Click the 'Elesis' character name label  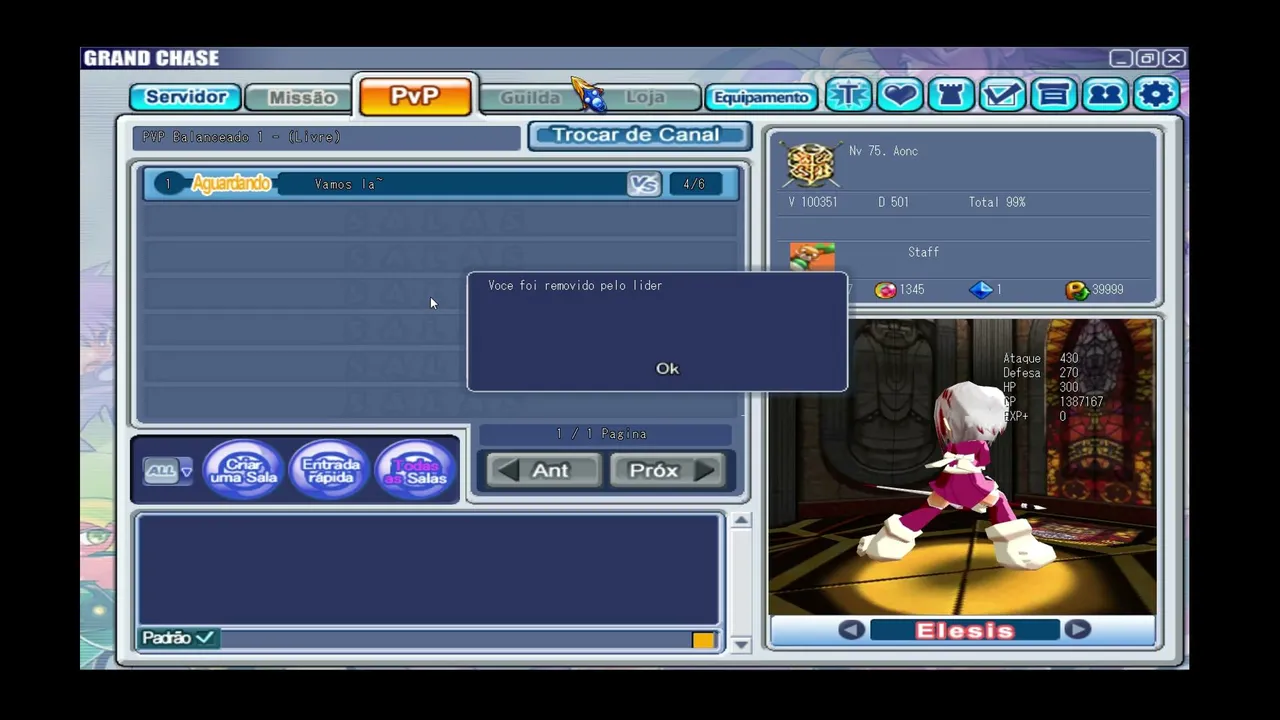[x=965, y=630]
